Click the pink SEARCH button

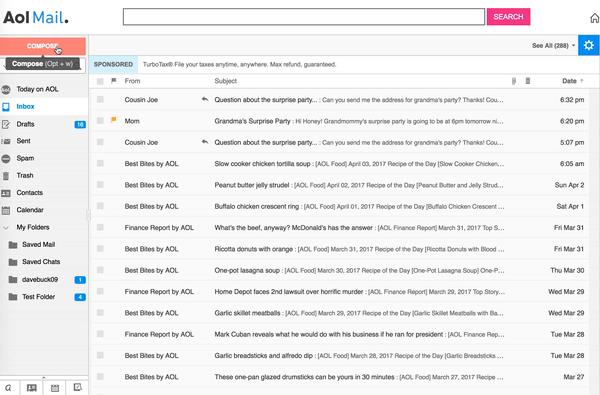tap(508, 17)
